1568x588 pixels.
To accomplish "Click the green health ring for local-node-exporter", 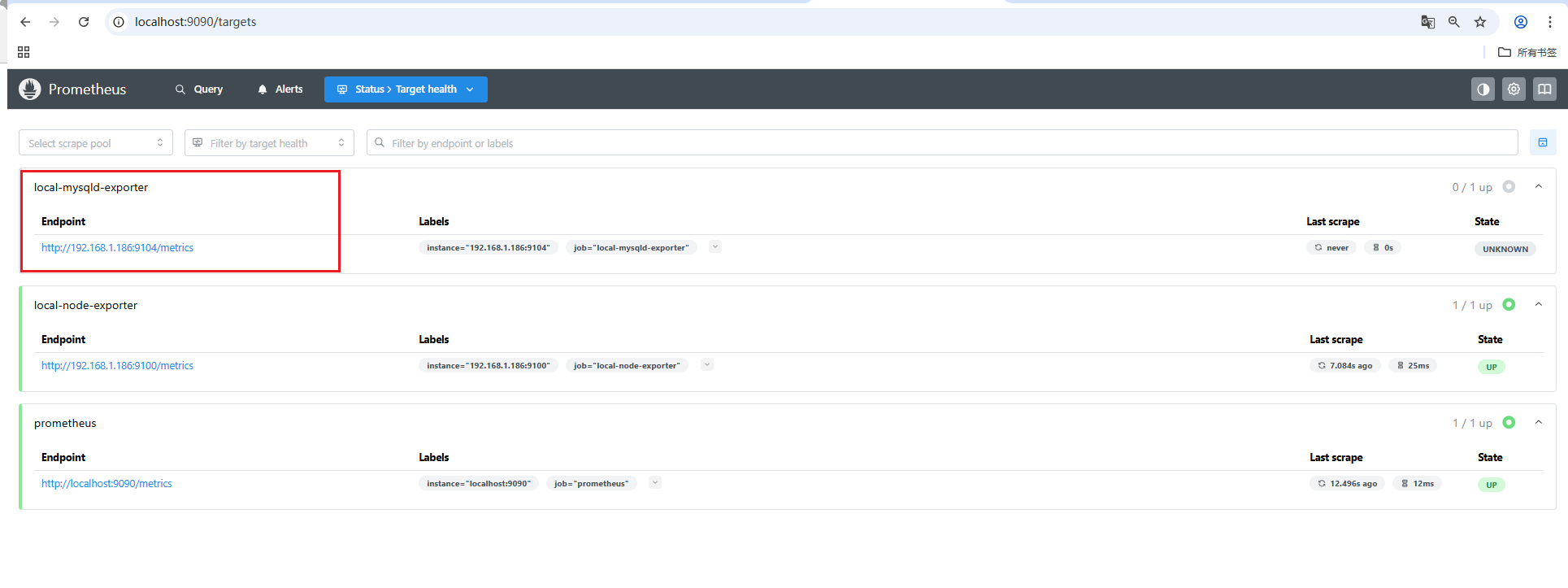I will point(1509,304).
